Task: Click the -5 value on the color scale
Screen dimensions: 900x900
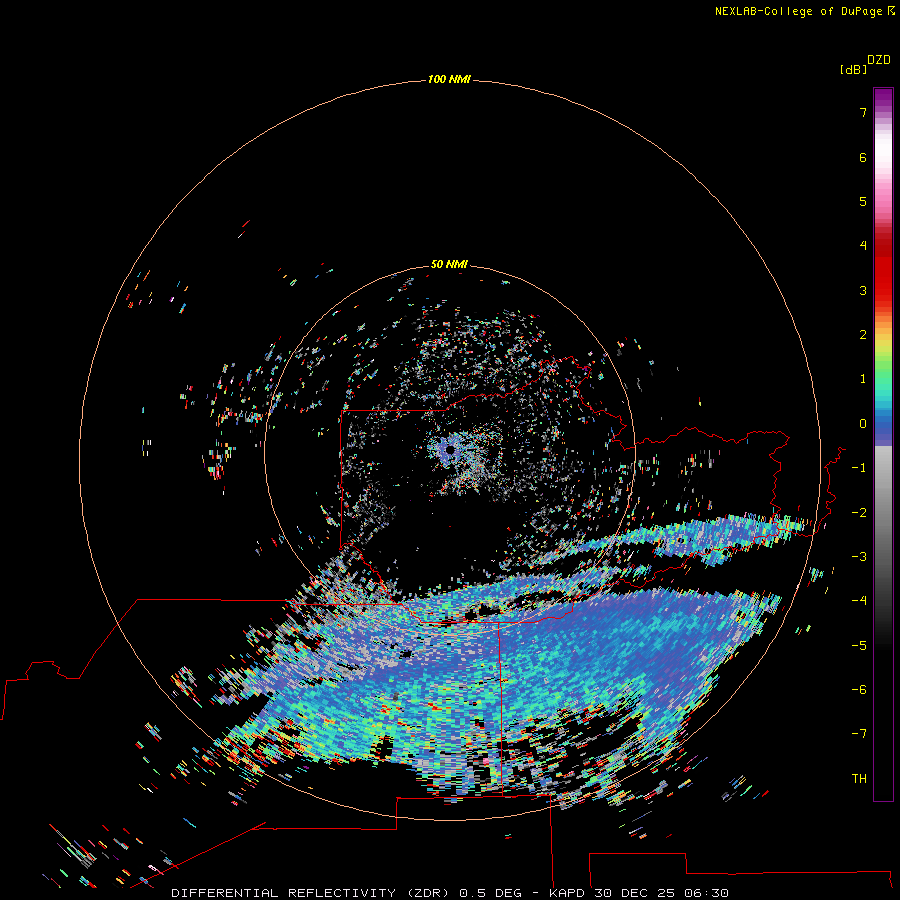Action: 859,646
